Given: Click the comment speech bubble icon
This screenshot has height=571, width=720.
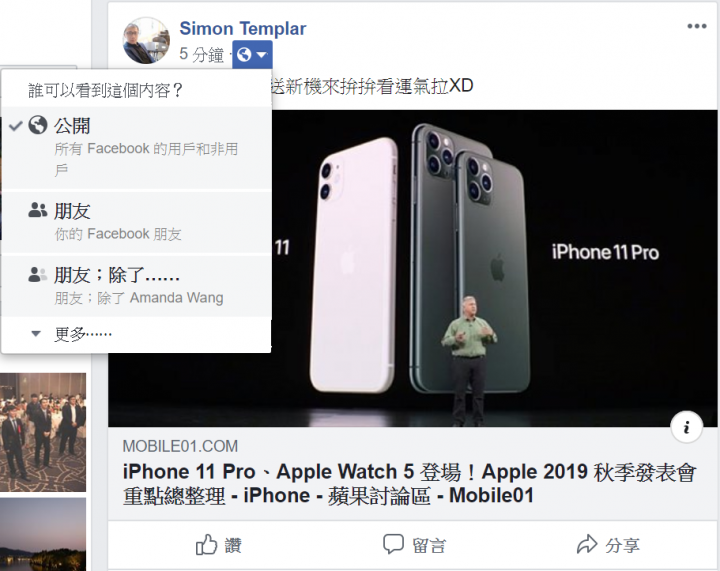Looking at the screenshot, I should 393,544.
